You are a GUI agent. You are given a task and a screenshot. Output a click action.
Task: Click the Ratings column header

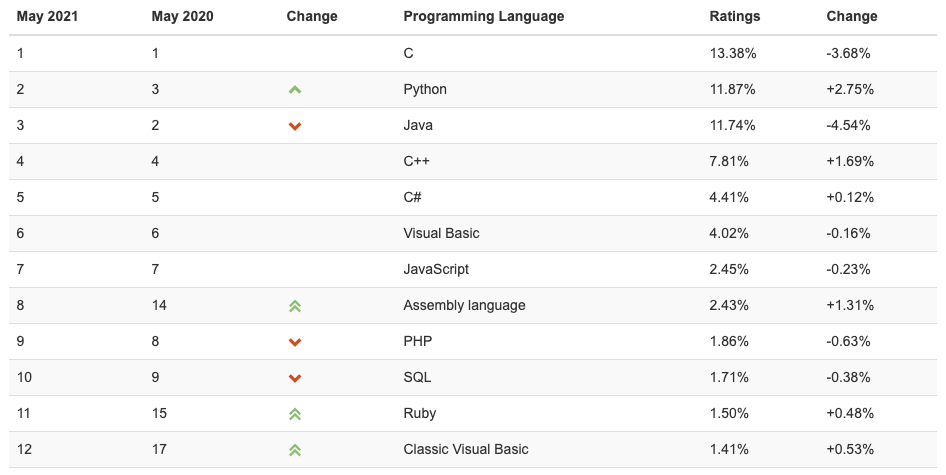735,16
